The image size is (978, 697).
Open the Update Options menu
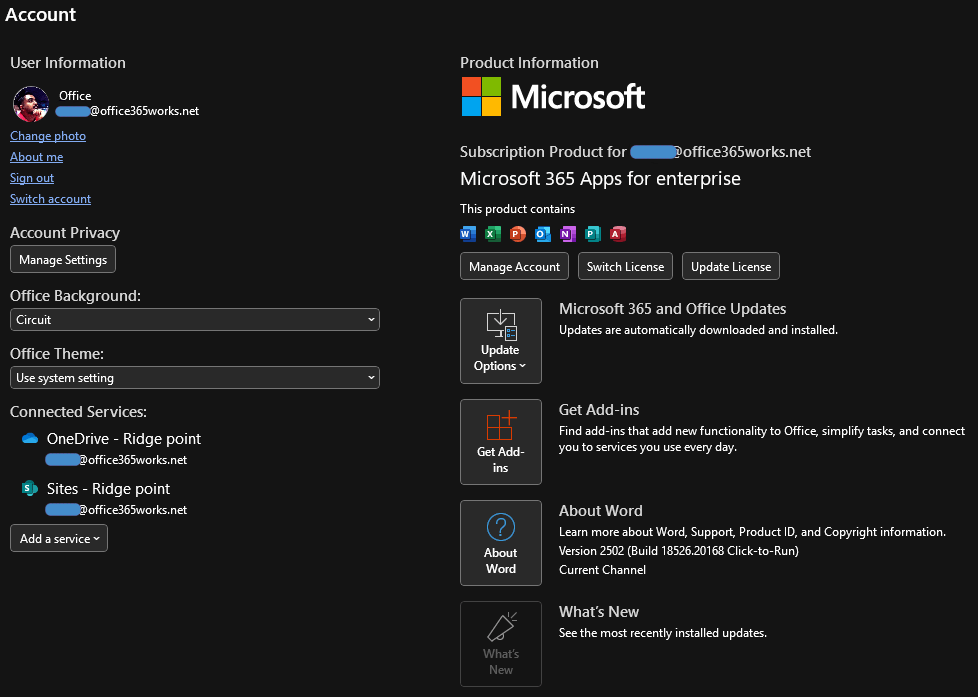(x=501, y=341)
